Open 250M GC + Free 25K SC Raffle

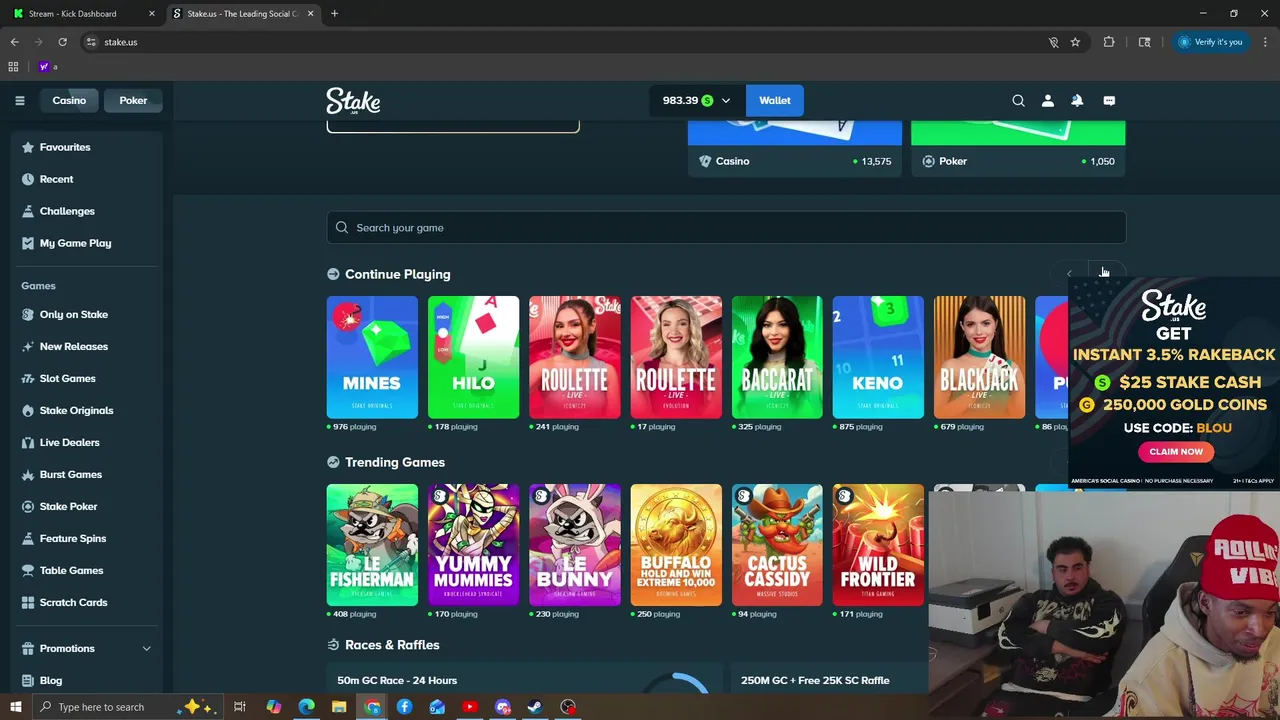click(830, 680)
